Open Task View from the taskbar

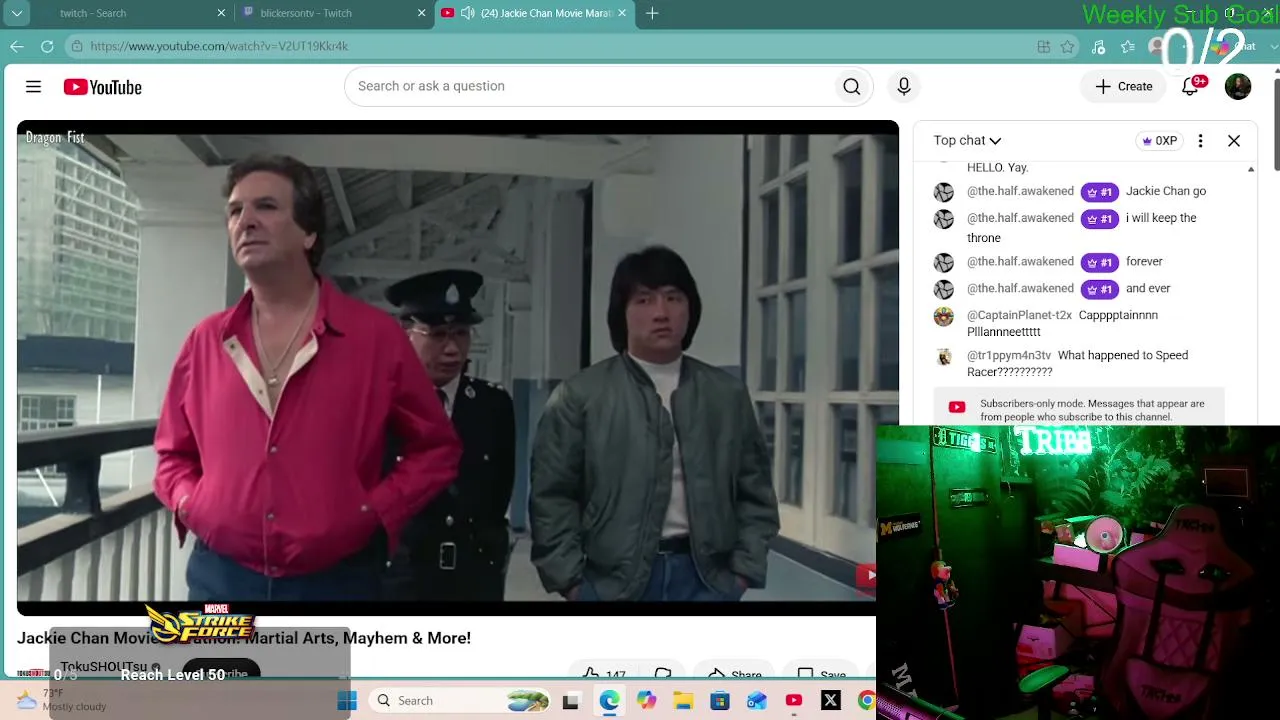tap(571, 701)
